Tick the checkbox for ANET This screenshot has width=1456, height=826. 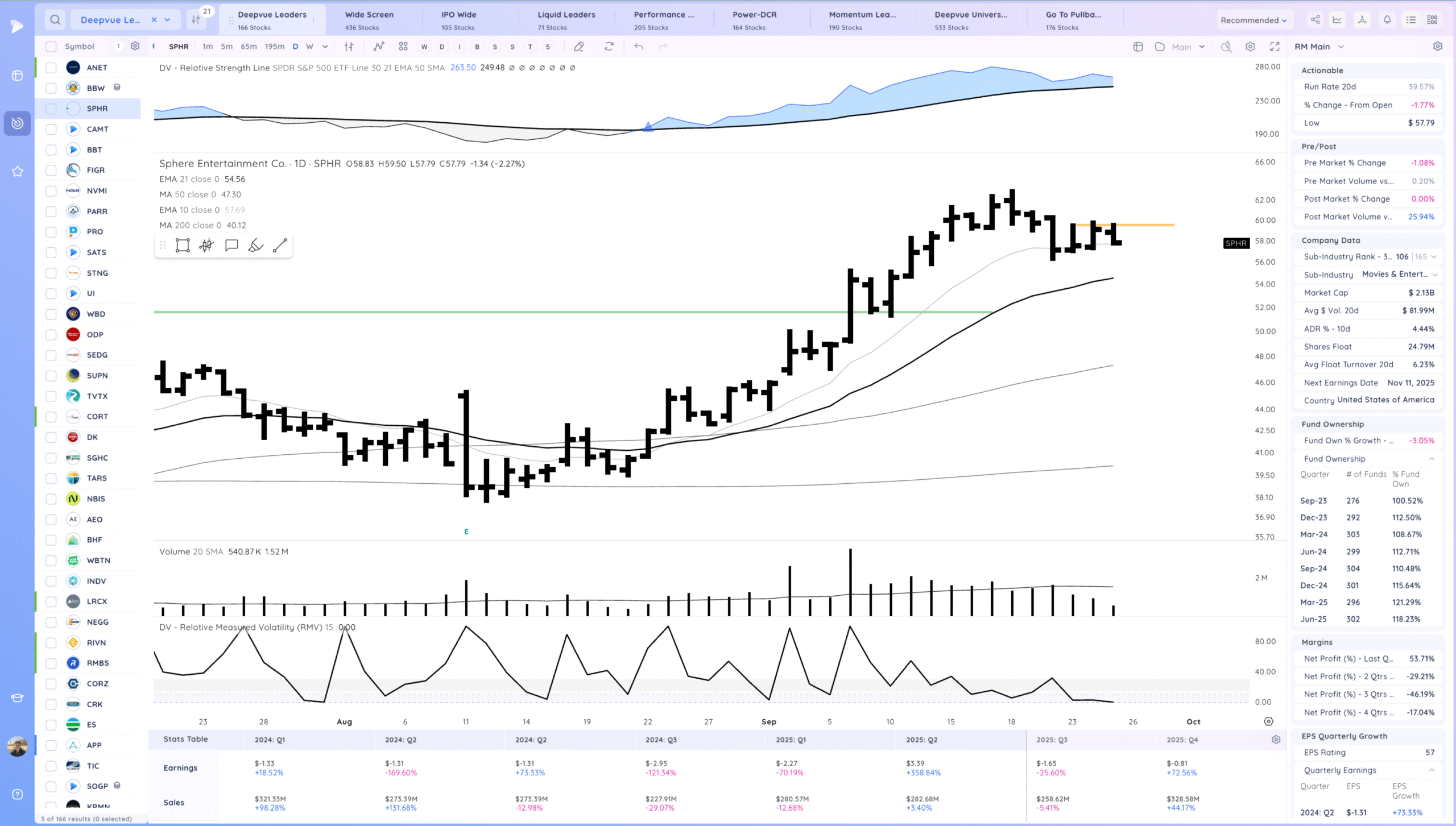(51, 68)
